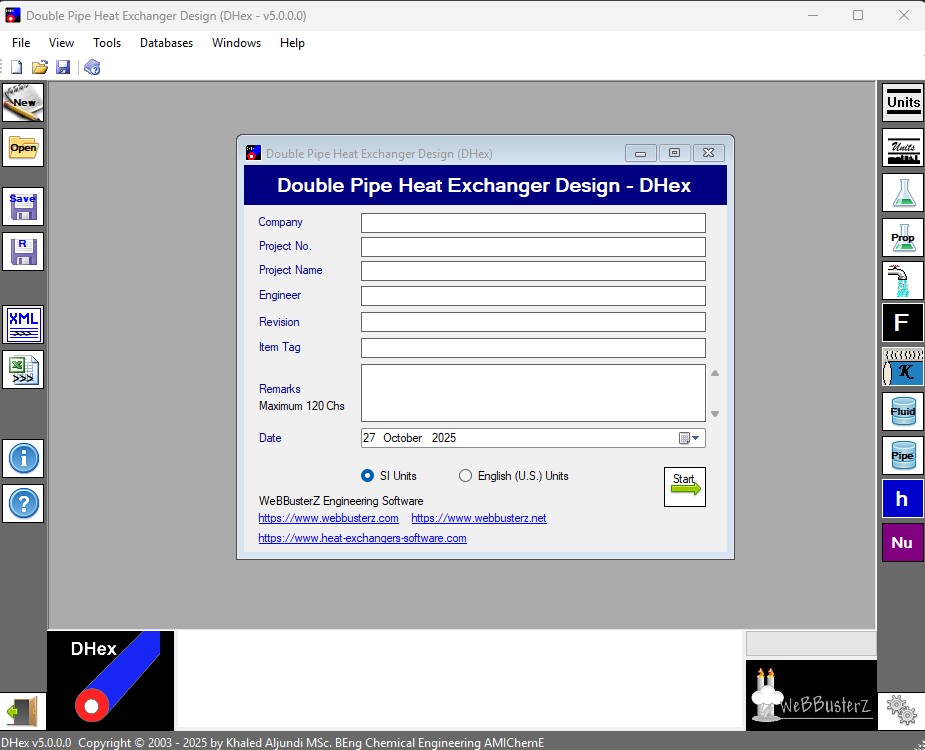Select the English (U.S.) Units option
Viewport: 925px width, 750px height.
[x=465, y=476]
